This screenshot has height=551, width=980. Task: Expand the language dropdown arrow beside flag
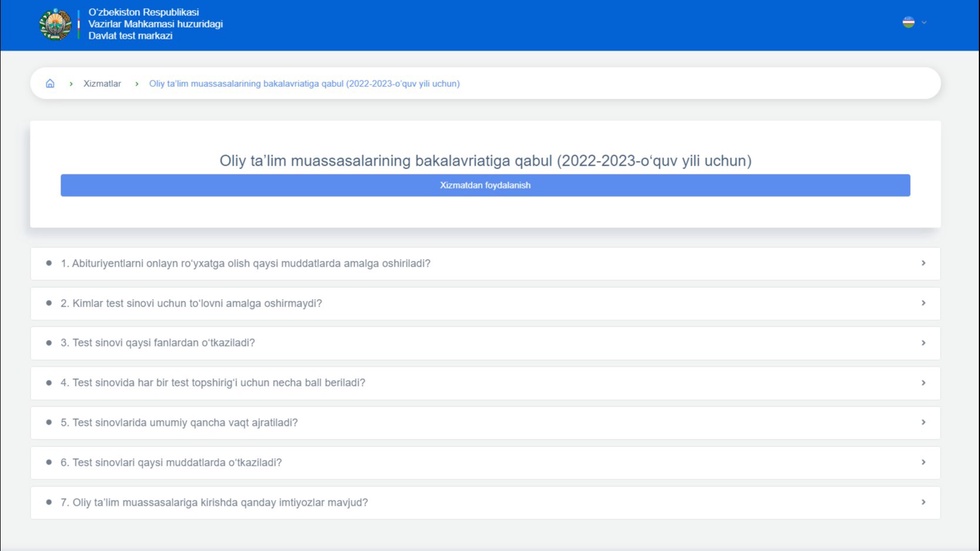pos(924,22)
